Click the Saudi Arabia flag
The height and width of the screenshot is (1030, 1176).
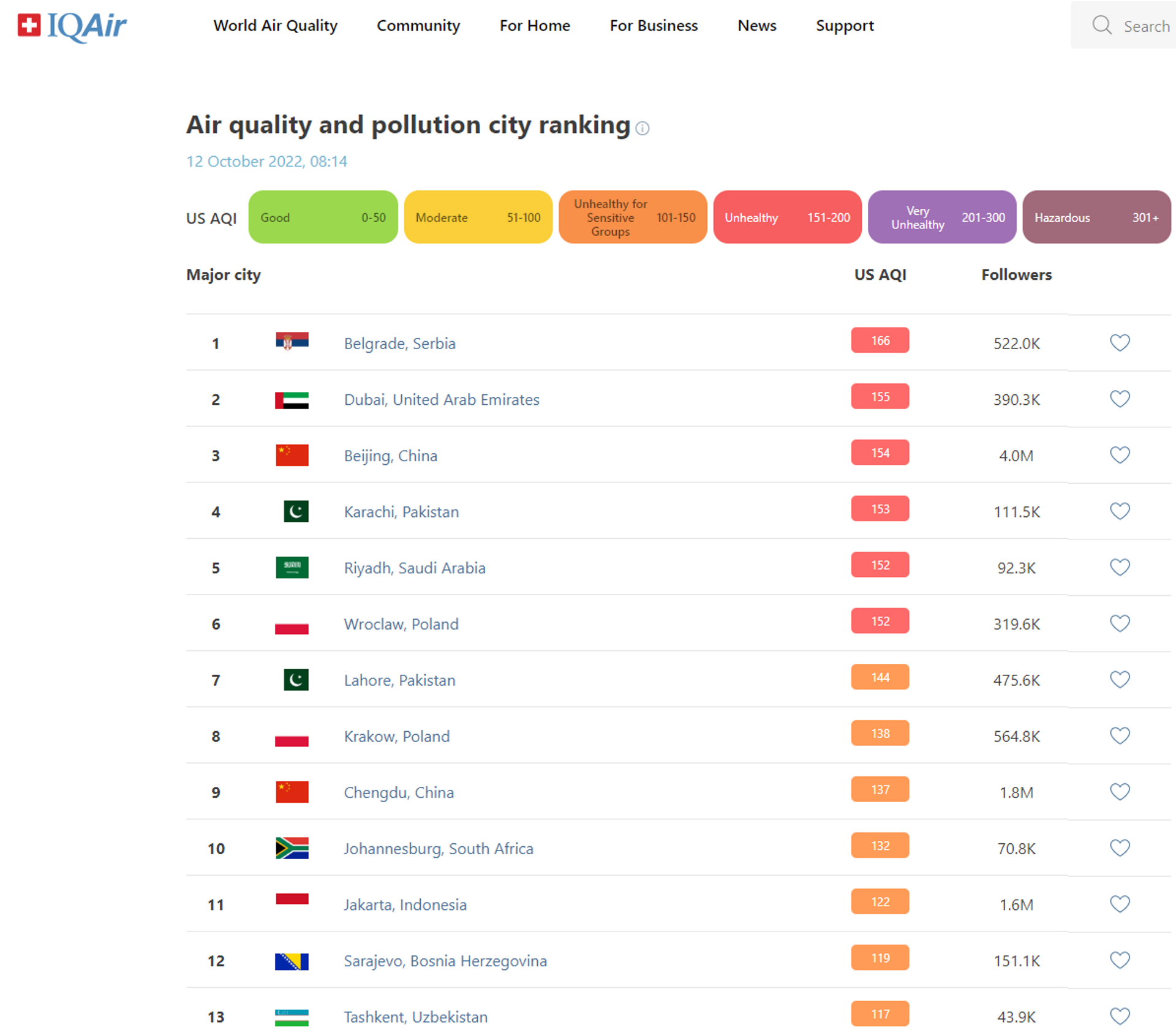pos(292,568)
